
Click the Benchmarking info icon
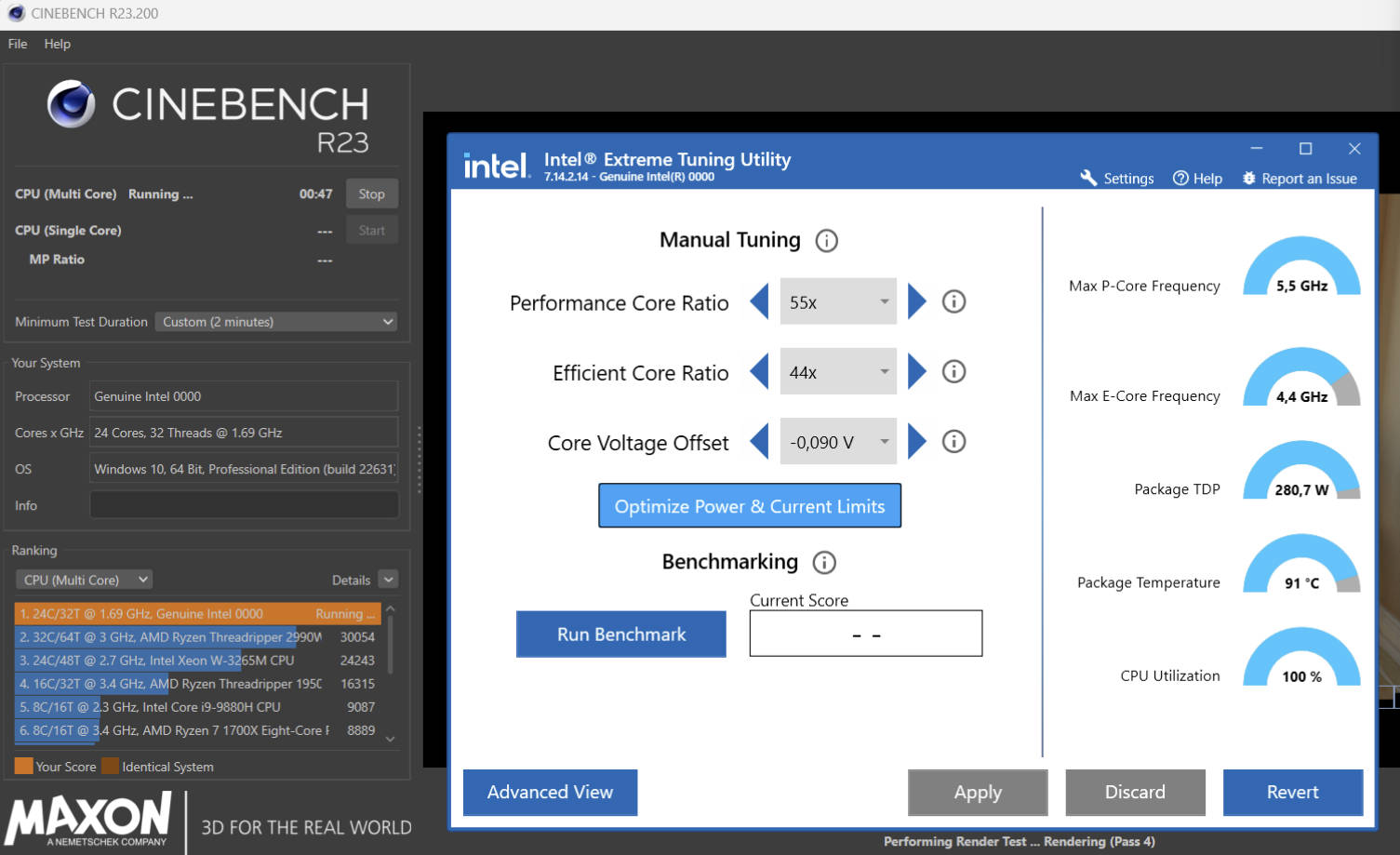(x=824, y=563)
